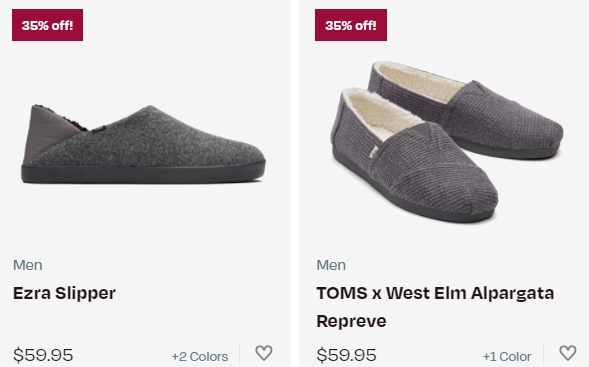This screenshot has height=367, width=589.
Task: Open the West Elm Alpargata product image
Action: click(x=447, y=142)
